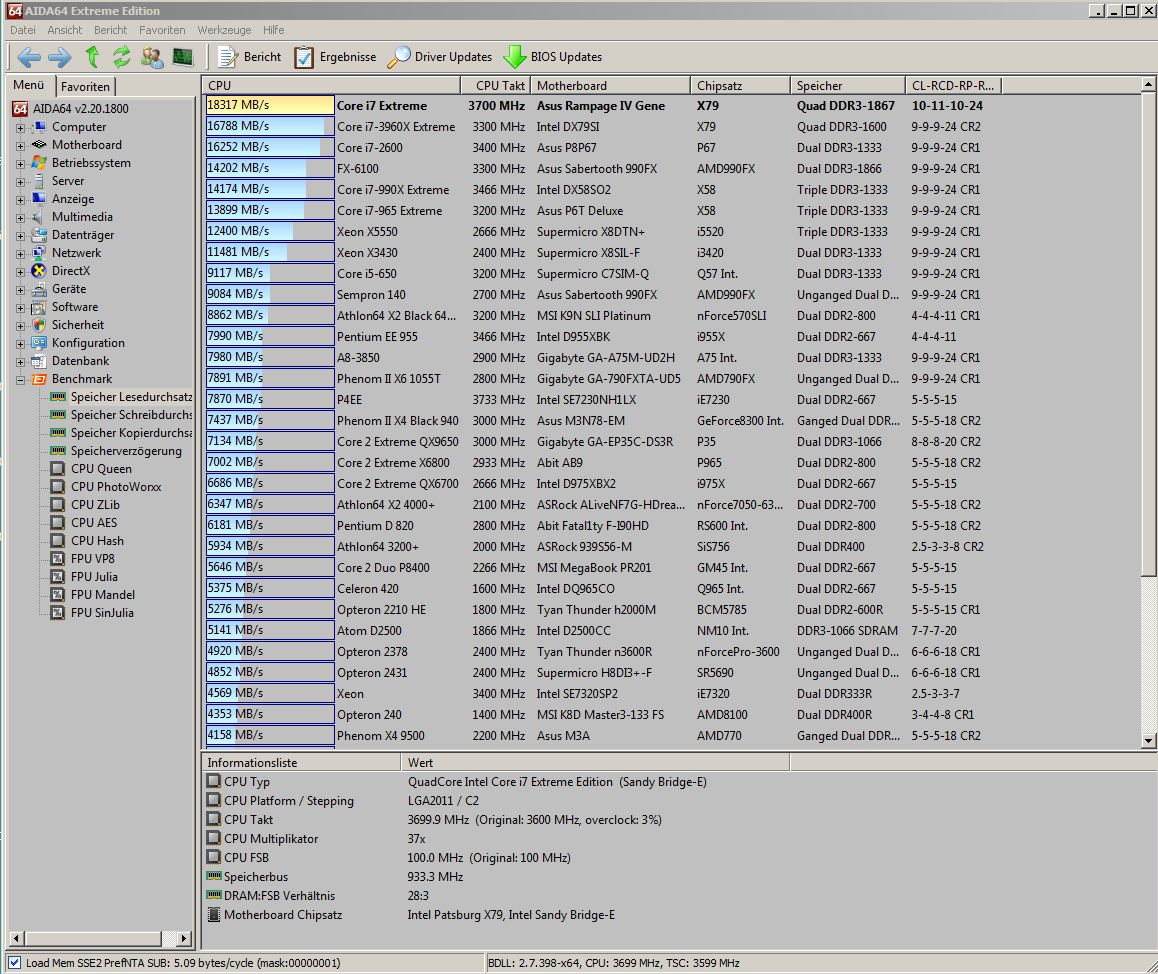Viewport: 1158px width, 974px height.
Task: Click sidebar horizontal scrollbar right arrow
Action: (x=185, y=939)
